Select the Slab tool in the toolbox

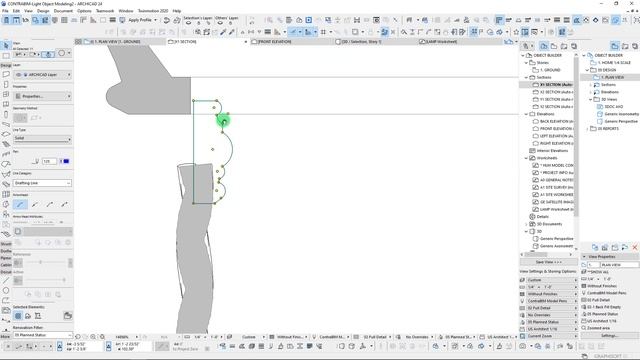pyautogui.click(x=6, y=134)
